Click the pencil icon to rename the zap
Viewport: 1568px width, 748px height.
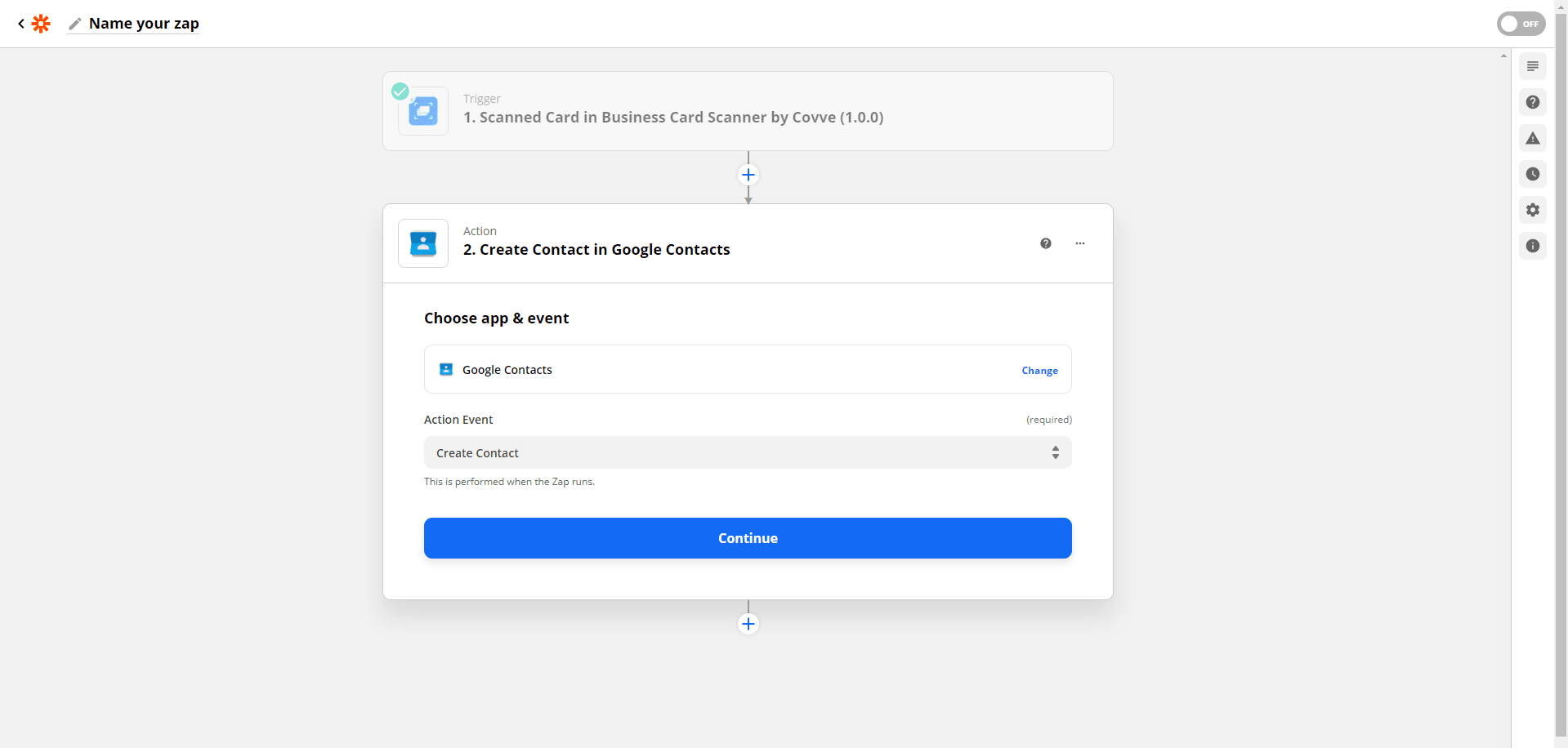click(74, 24)
